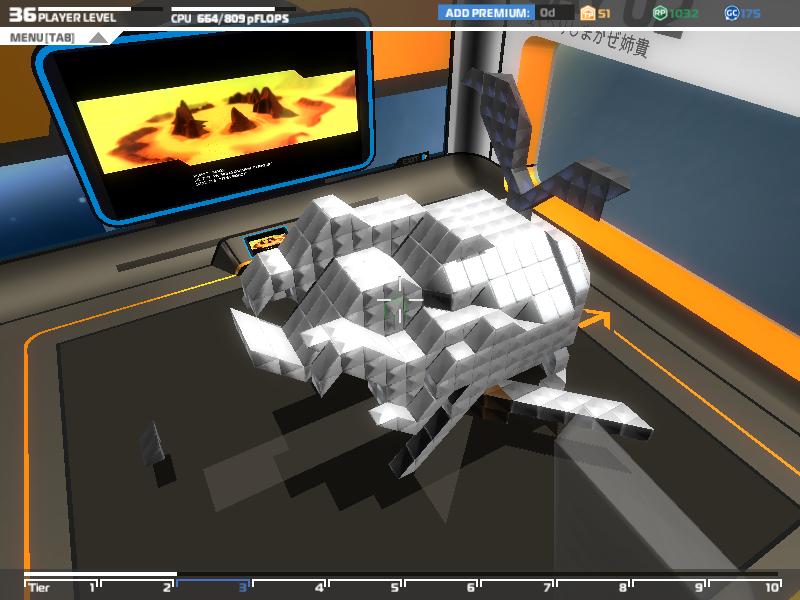800x600 pixels.
Task: Click the 1032 robo points value
Action: 684,13
